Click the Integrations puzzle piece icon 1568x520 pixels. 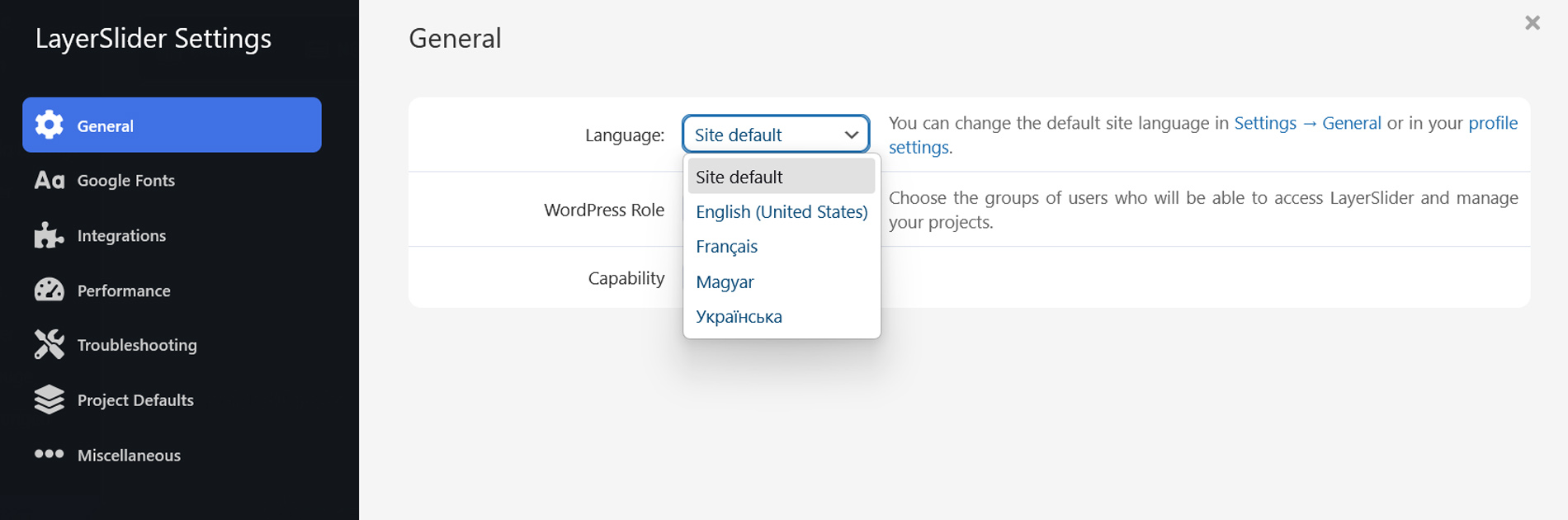click(49, 235)
